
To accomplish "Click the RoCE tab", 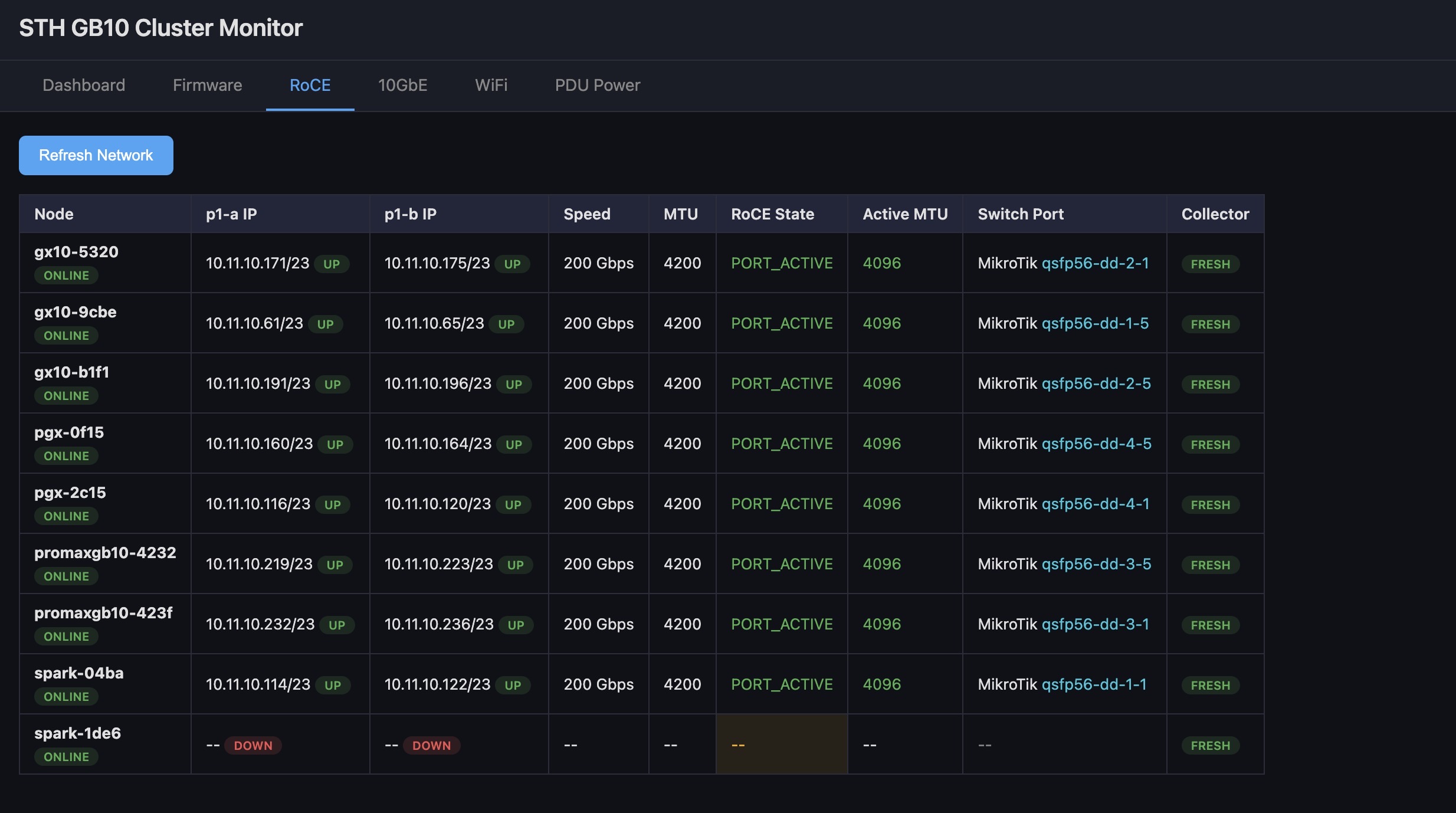I will (x=310, y=85).
